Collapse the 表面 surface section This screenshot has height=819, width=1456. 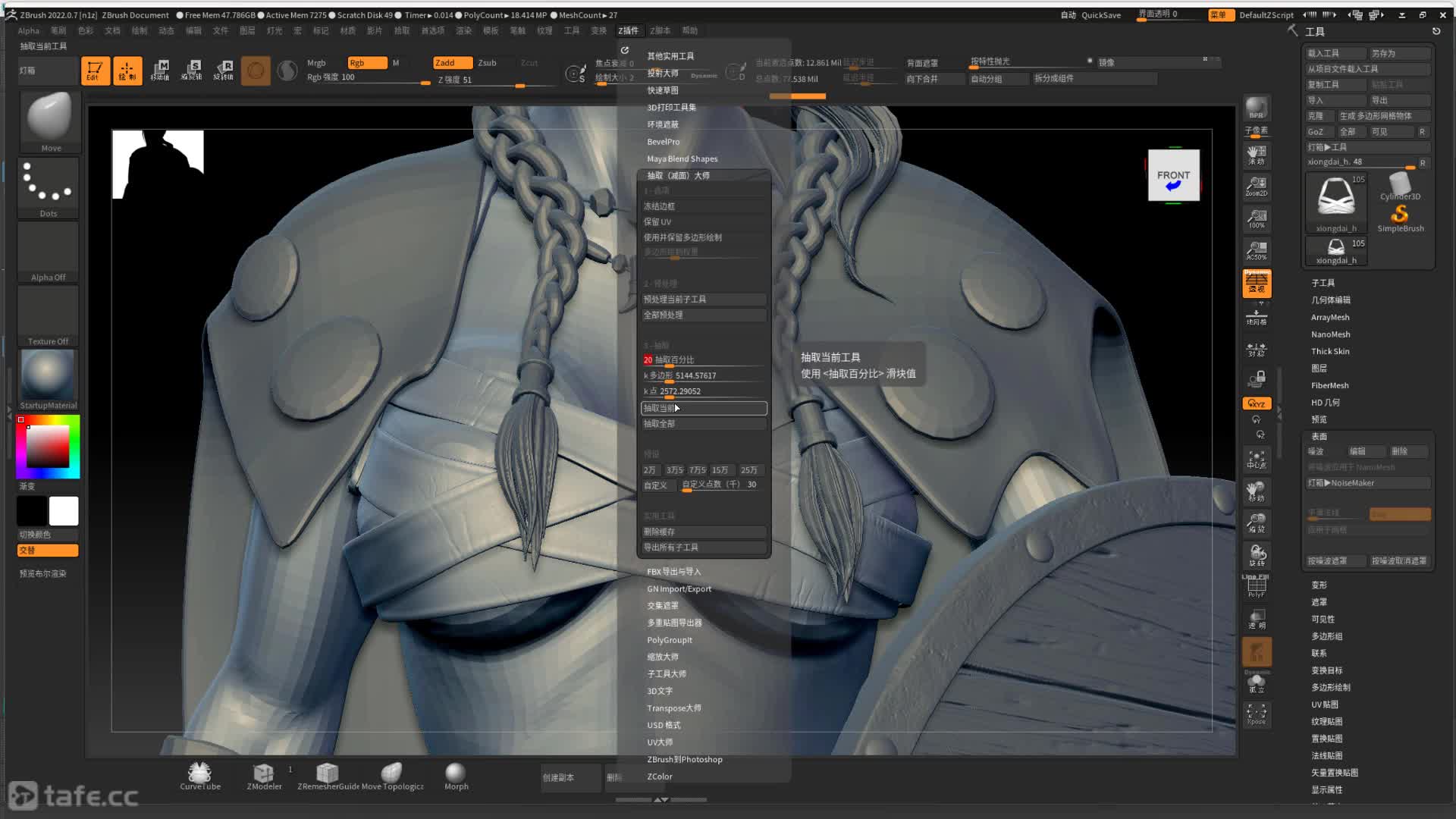coord(1319,437)
